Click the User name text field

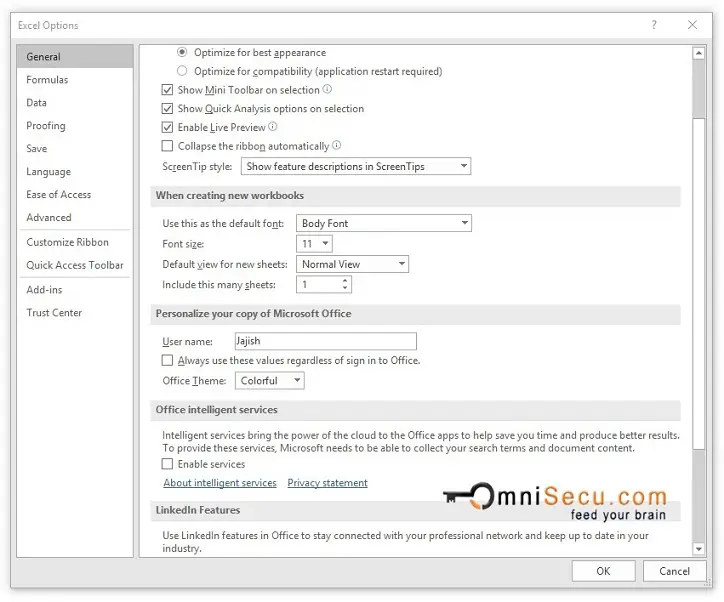[325, 341]
